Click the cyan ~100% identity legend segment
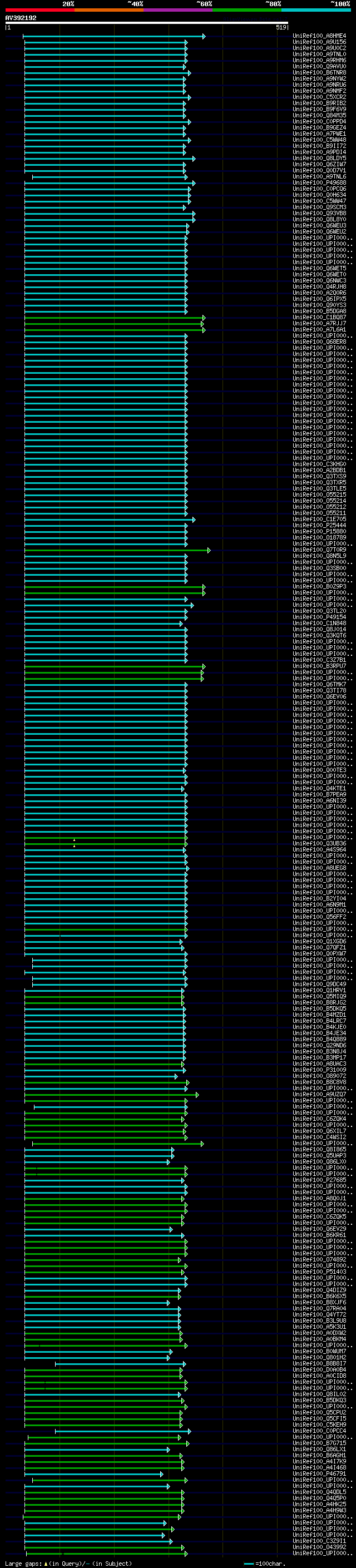The width and height of the screenshot is (356, 1568). [316, 10]
